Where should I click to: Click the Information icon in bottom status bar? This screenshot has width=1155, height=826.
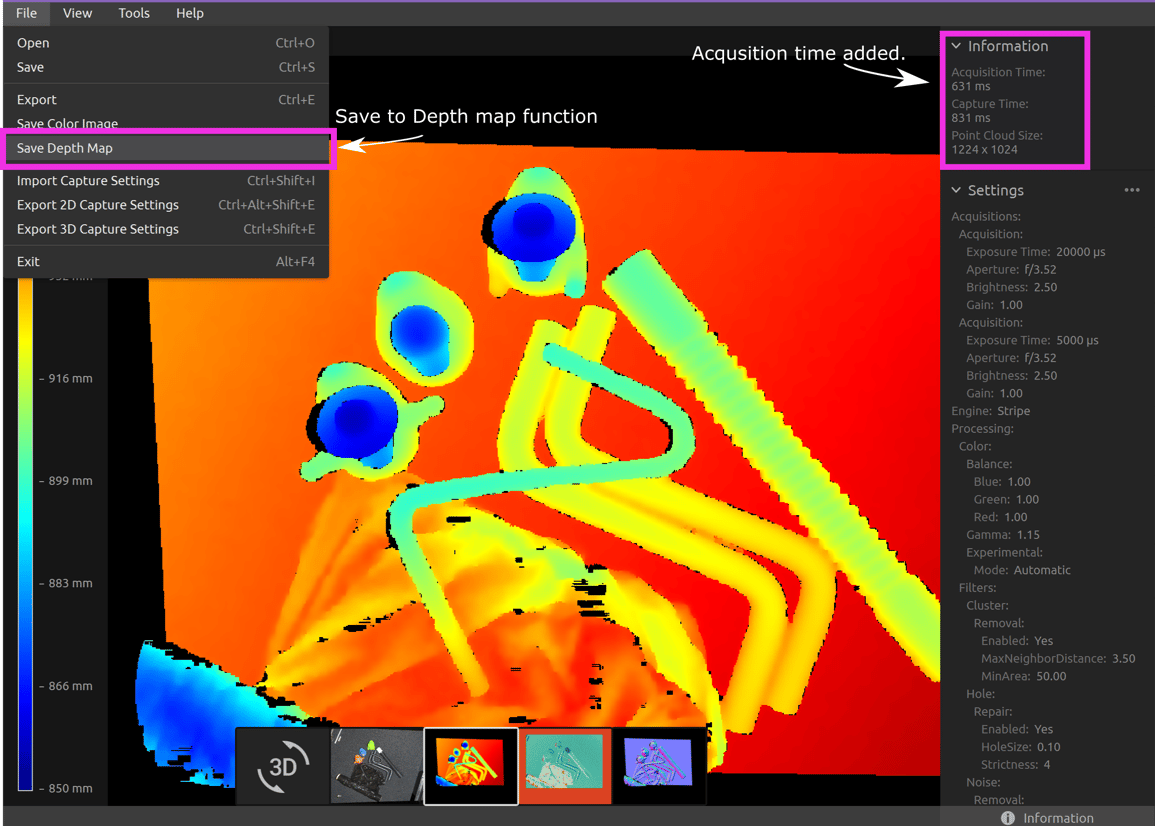coord(1008,818)
